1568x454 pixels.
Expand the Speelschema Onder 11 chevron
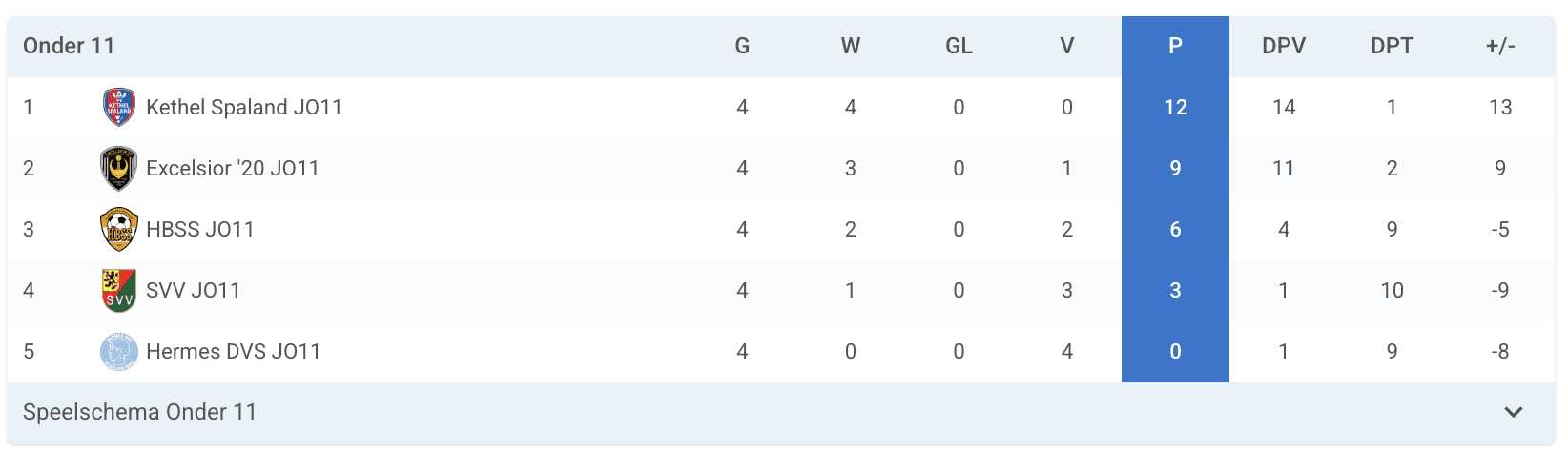tap(1513, 412)
